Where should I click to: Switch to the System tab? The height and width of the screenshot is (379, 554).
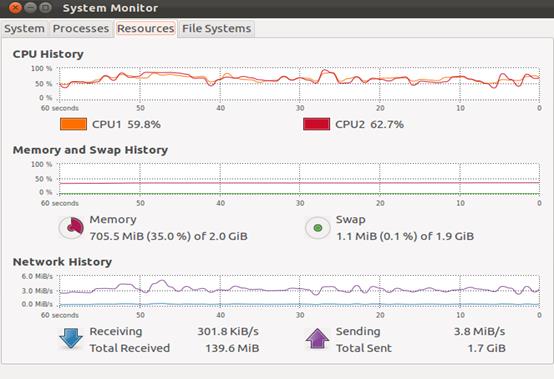(x=24, y=29)
